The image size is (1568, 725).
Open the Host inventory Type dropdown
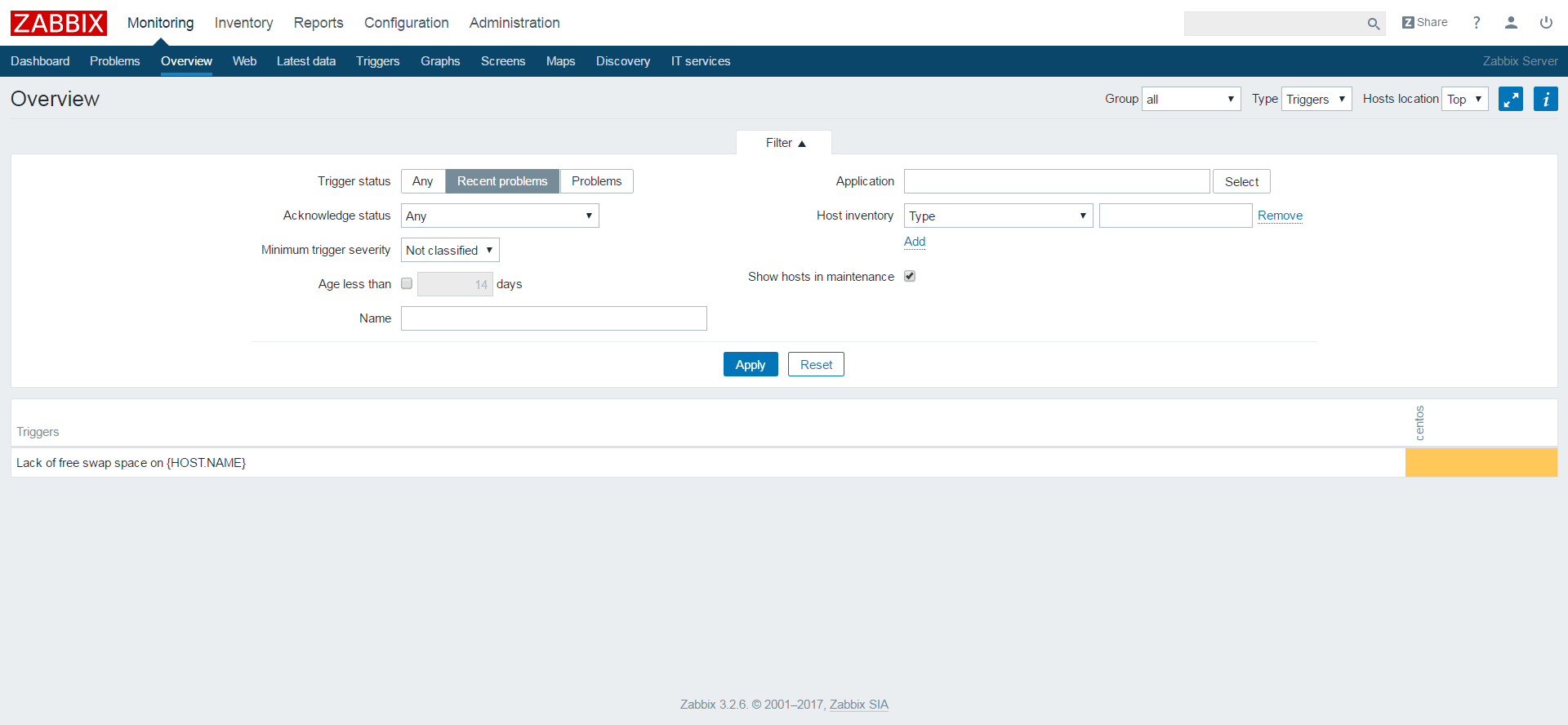coord(998,216)
